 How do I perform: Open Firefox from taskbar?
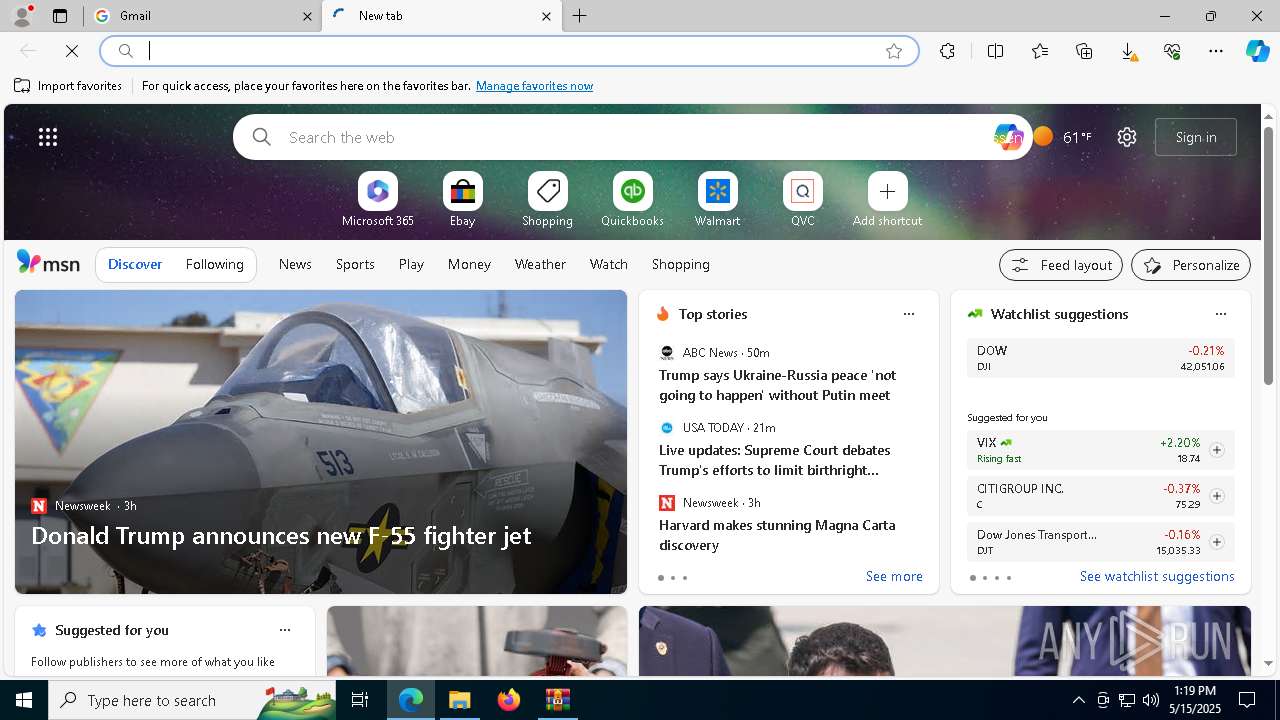click(x=509, y=700)
